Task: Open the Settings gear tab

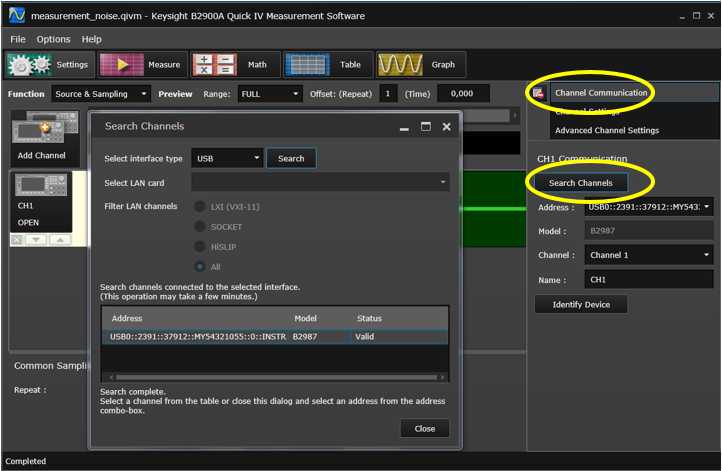Action: (49, 65)
